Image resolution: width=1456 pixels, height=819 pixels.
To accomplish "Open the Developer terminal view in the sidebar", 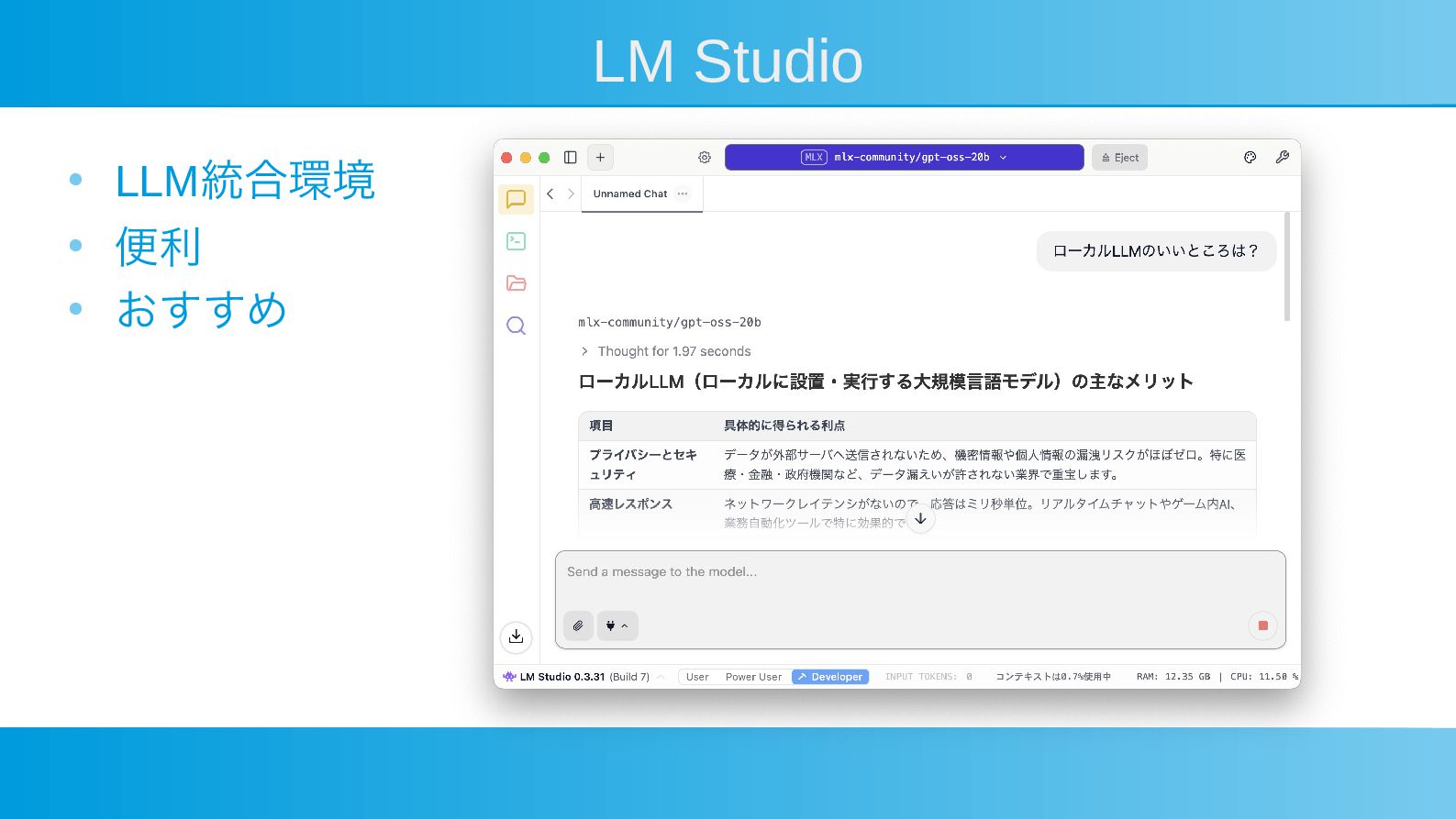I will point(516,241).
